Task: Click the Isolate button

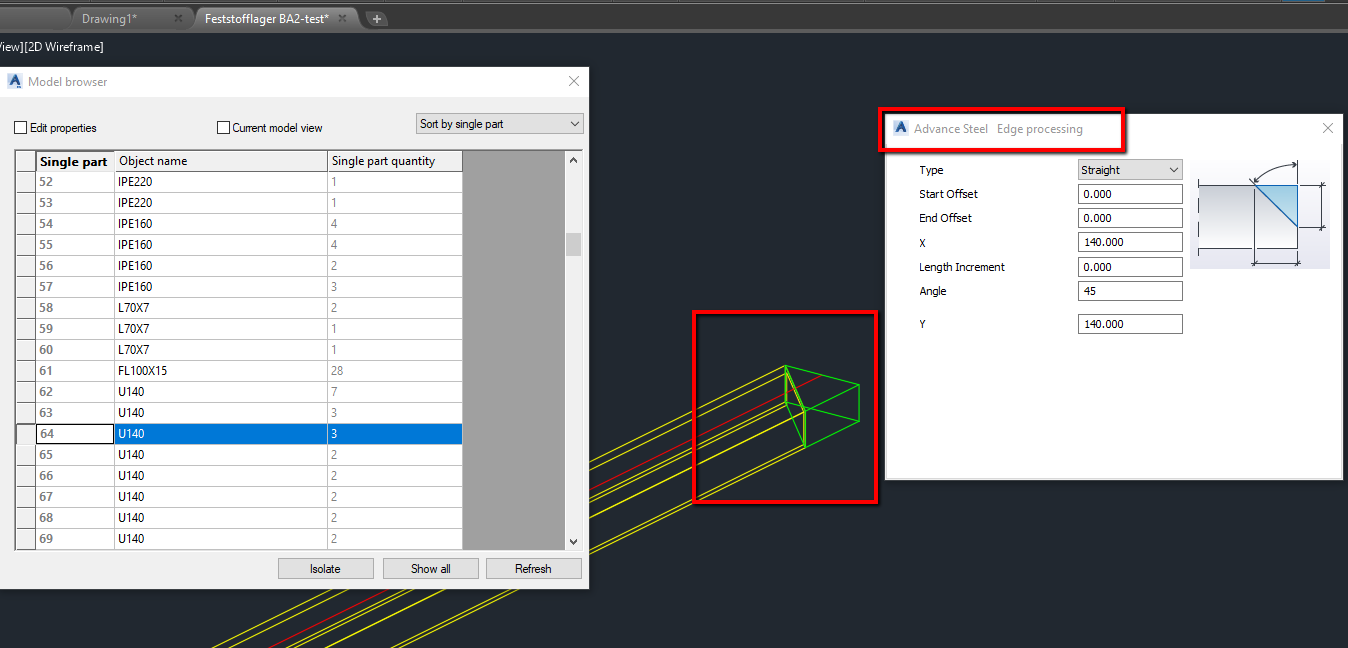Action: [x=326, y=568]
